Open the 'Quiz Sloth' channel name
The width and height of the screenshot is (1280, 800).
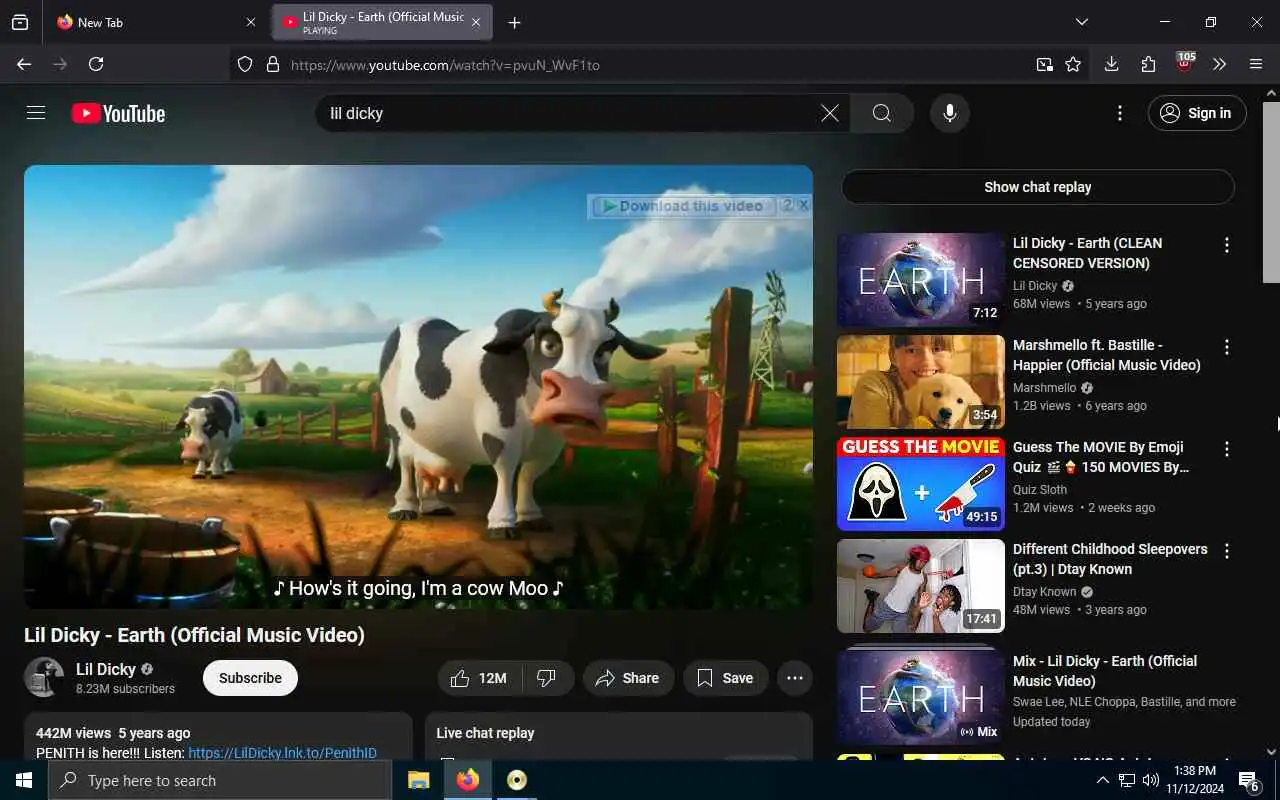pyautogui.click(x=1040, y=490)
